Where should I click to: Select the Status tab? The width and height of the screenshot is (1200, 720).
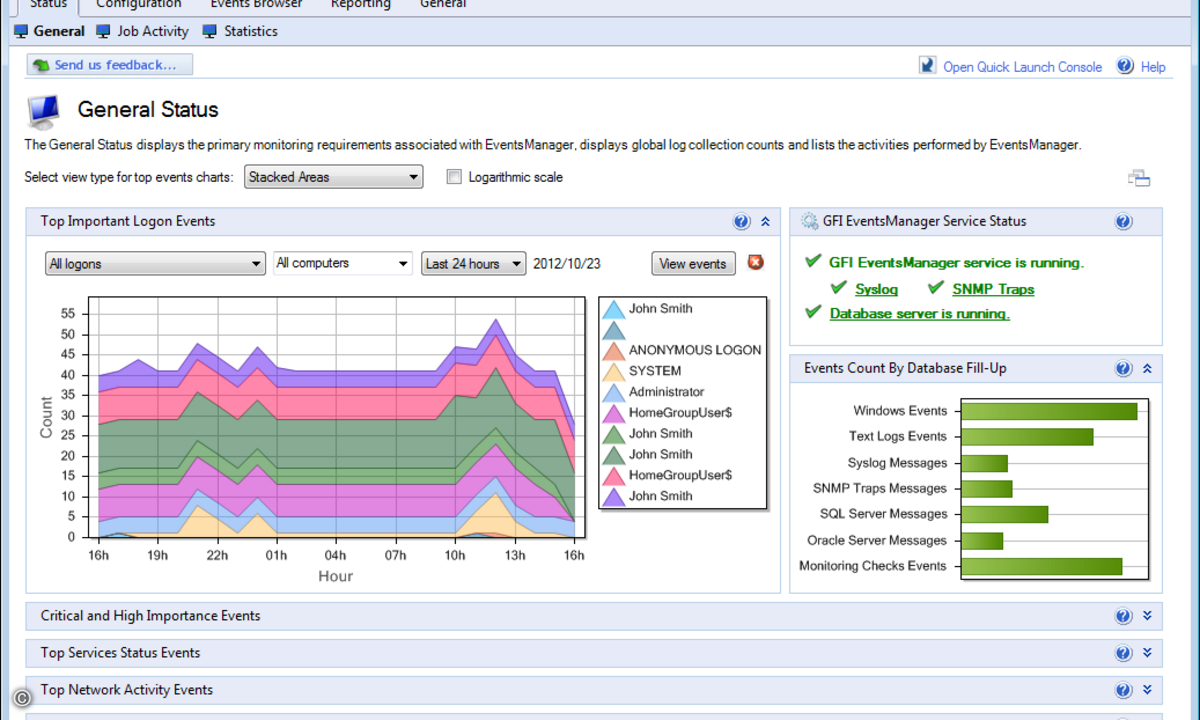click(48, 5)
